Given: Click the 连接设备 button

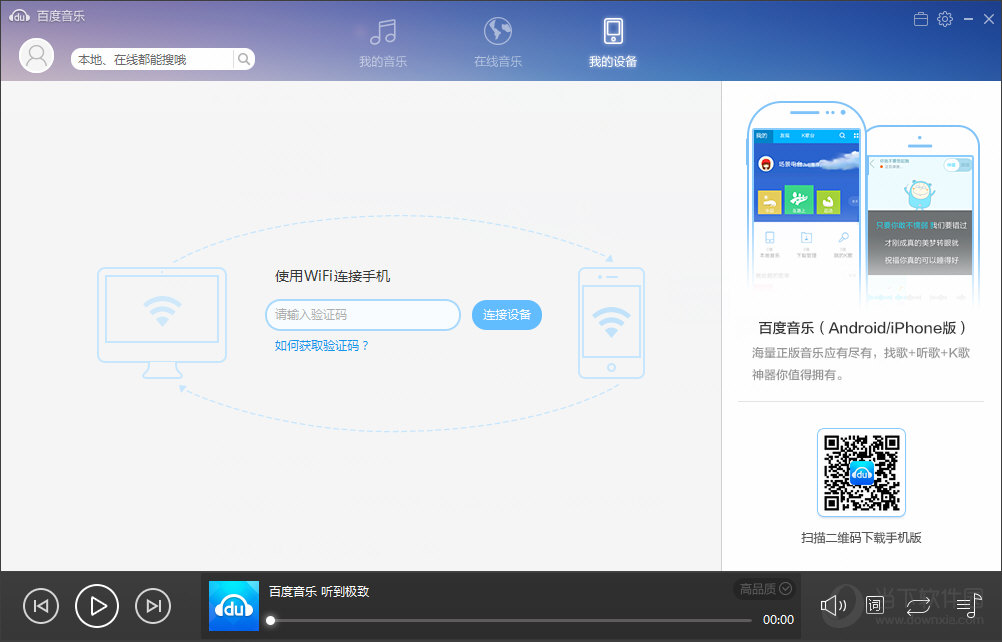Looking at the screenshot, I should [507, 315].
